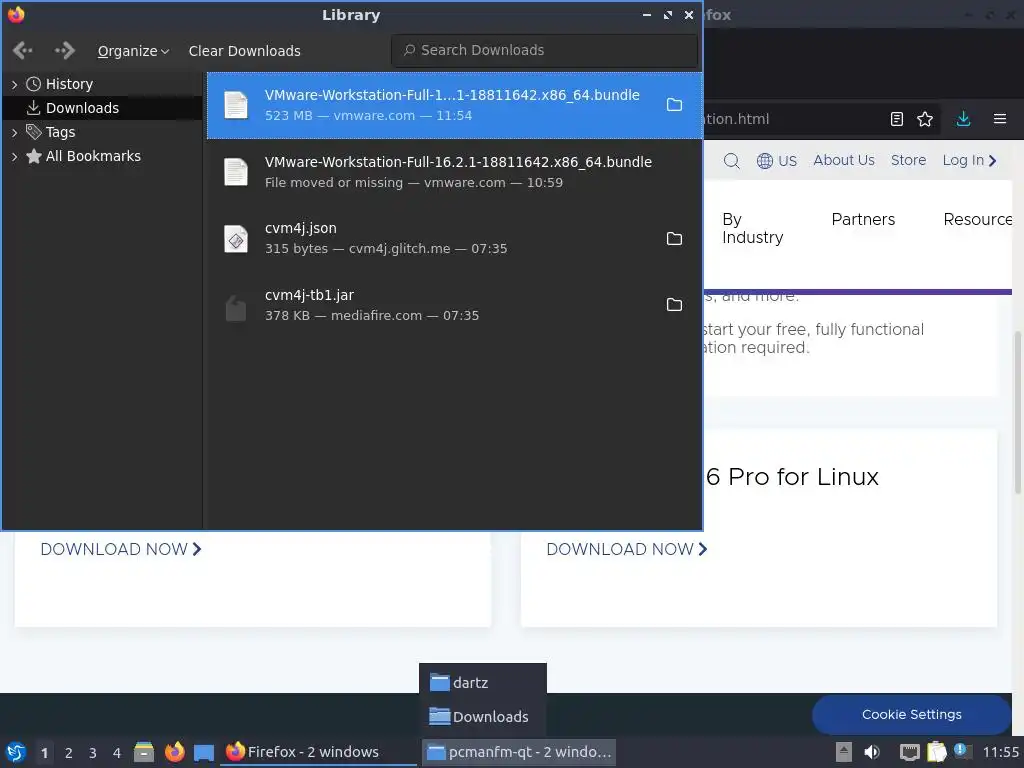Click left DOWNLOAD NOW link
This screenshot has height=768, width=1024.
point(121,549)
